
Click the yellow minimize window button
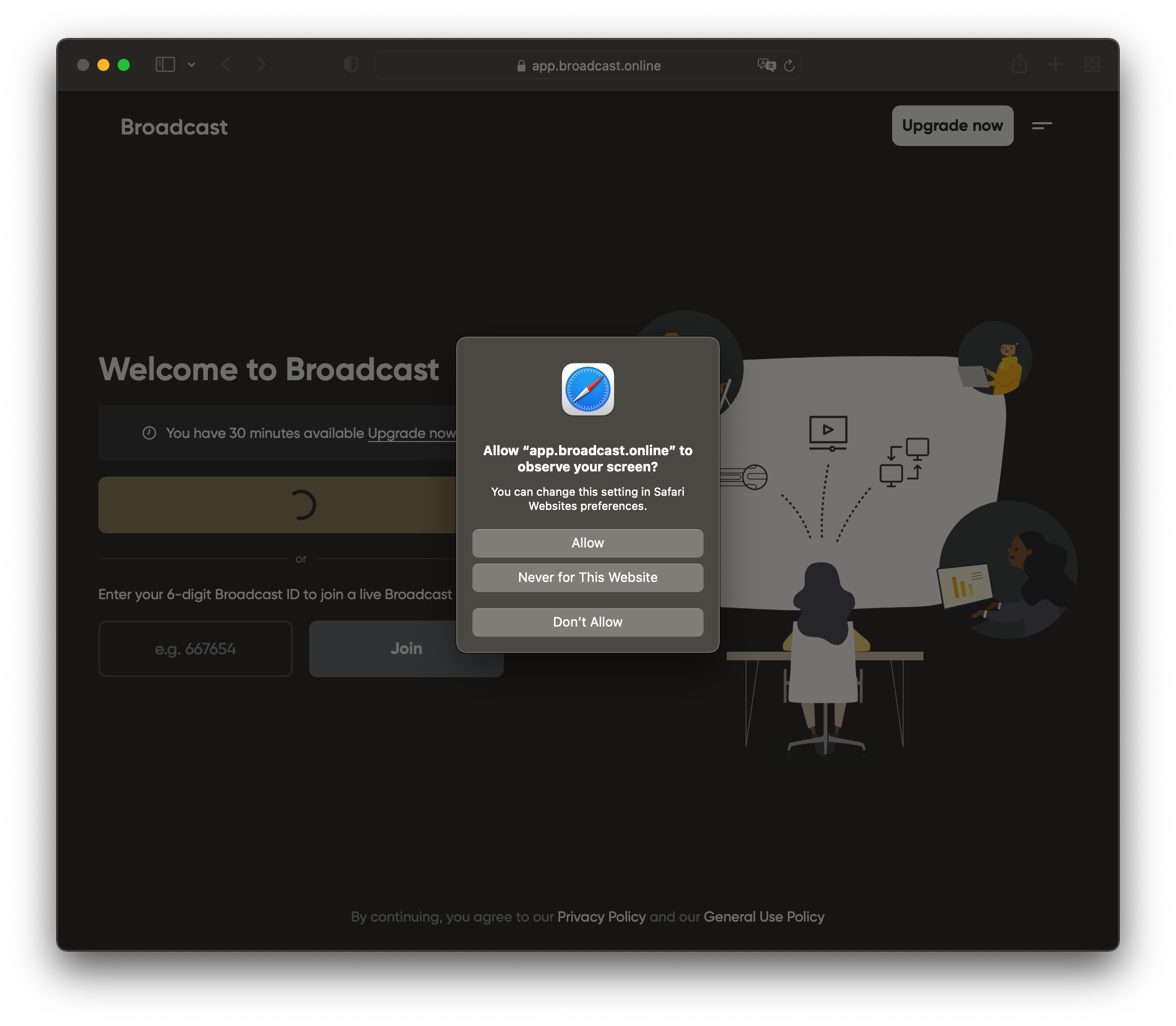coord(103,65)
